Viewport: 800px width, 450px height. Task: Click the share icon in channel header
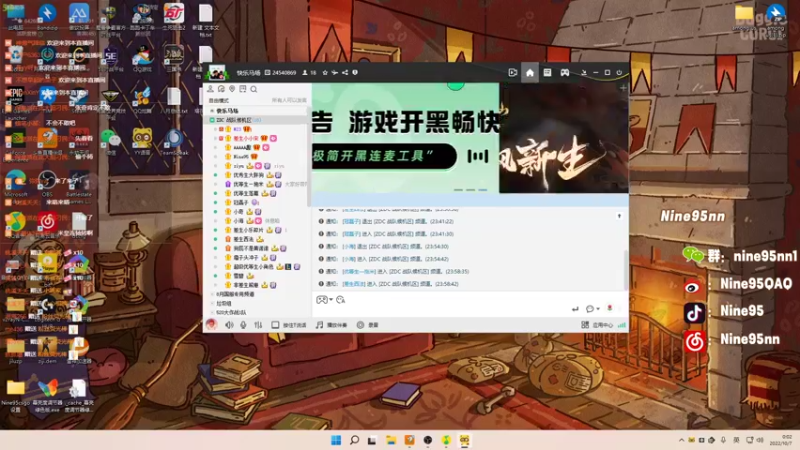(x=345, y=73)
